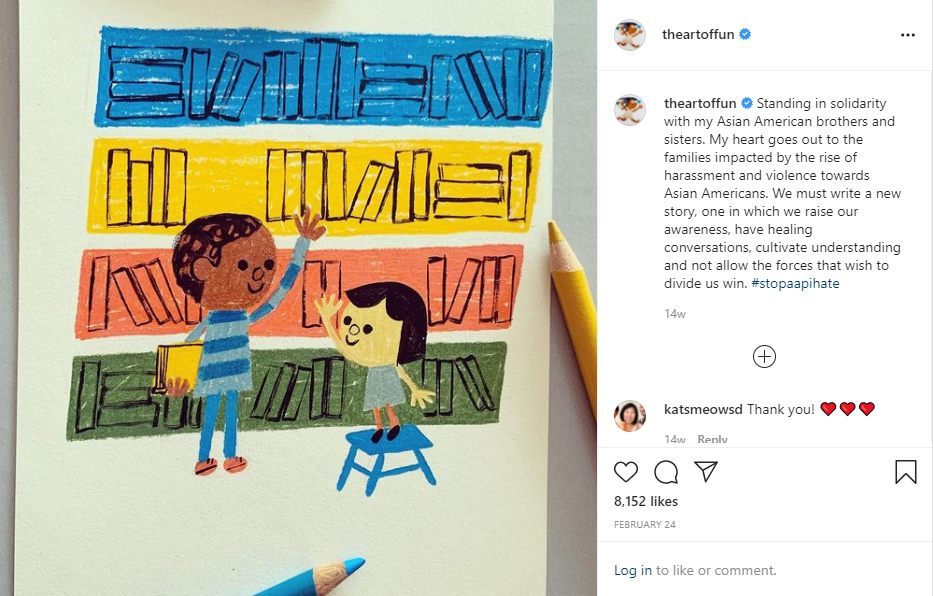The height and width of the screenshot is (596, 933).
Task: Open theartoffun username in post header
Action: click(x=698, y=34)
